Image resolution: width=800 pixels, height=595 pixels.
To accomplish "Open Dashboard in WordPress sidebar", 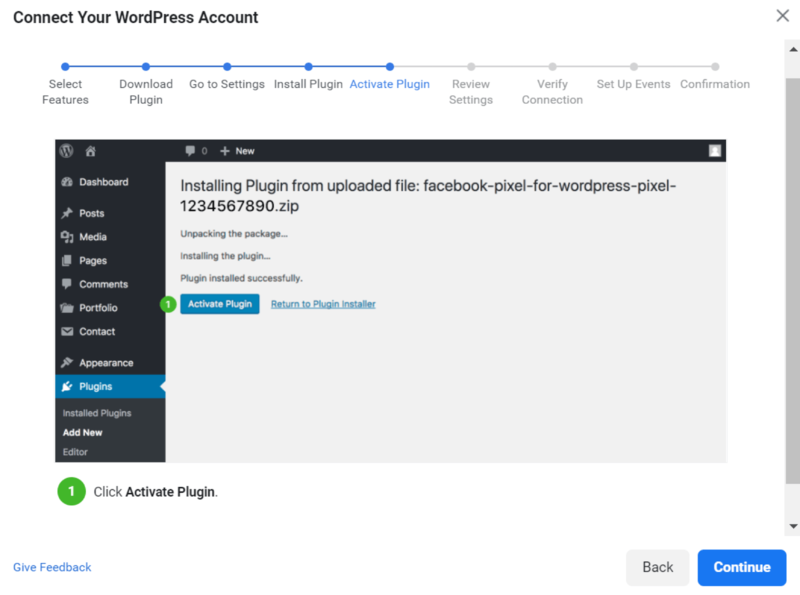I will [103, 182].
